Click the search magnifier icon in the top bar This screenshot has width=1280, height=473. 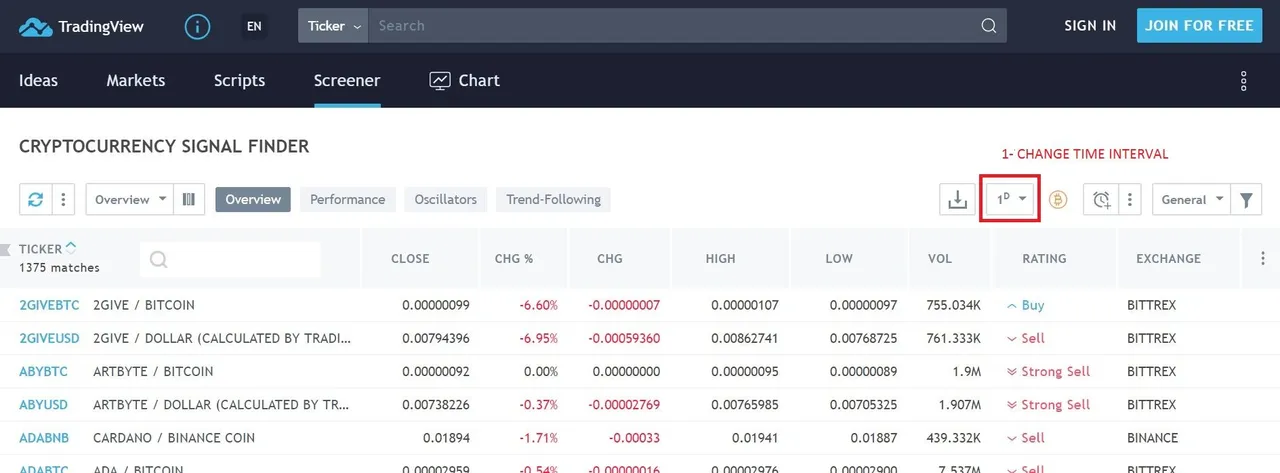coord(988,26)
